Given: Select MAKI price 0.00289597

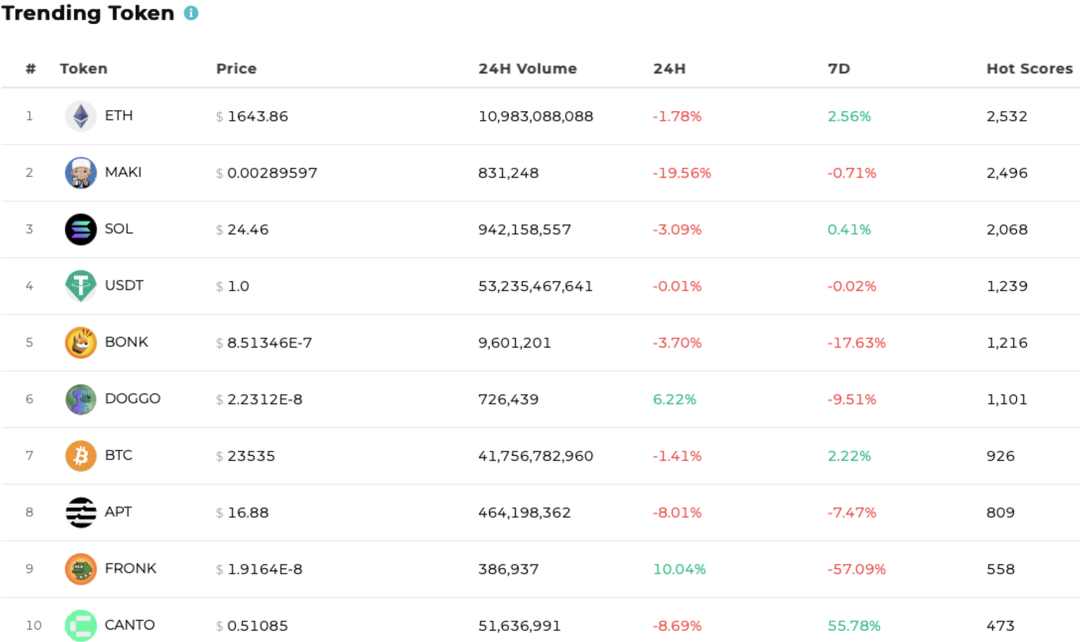Looking at the screenshot, I should pos(272,173).
